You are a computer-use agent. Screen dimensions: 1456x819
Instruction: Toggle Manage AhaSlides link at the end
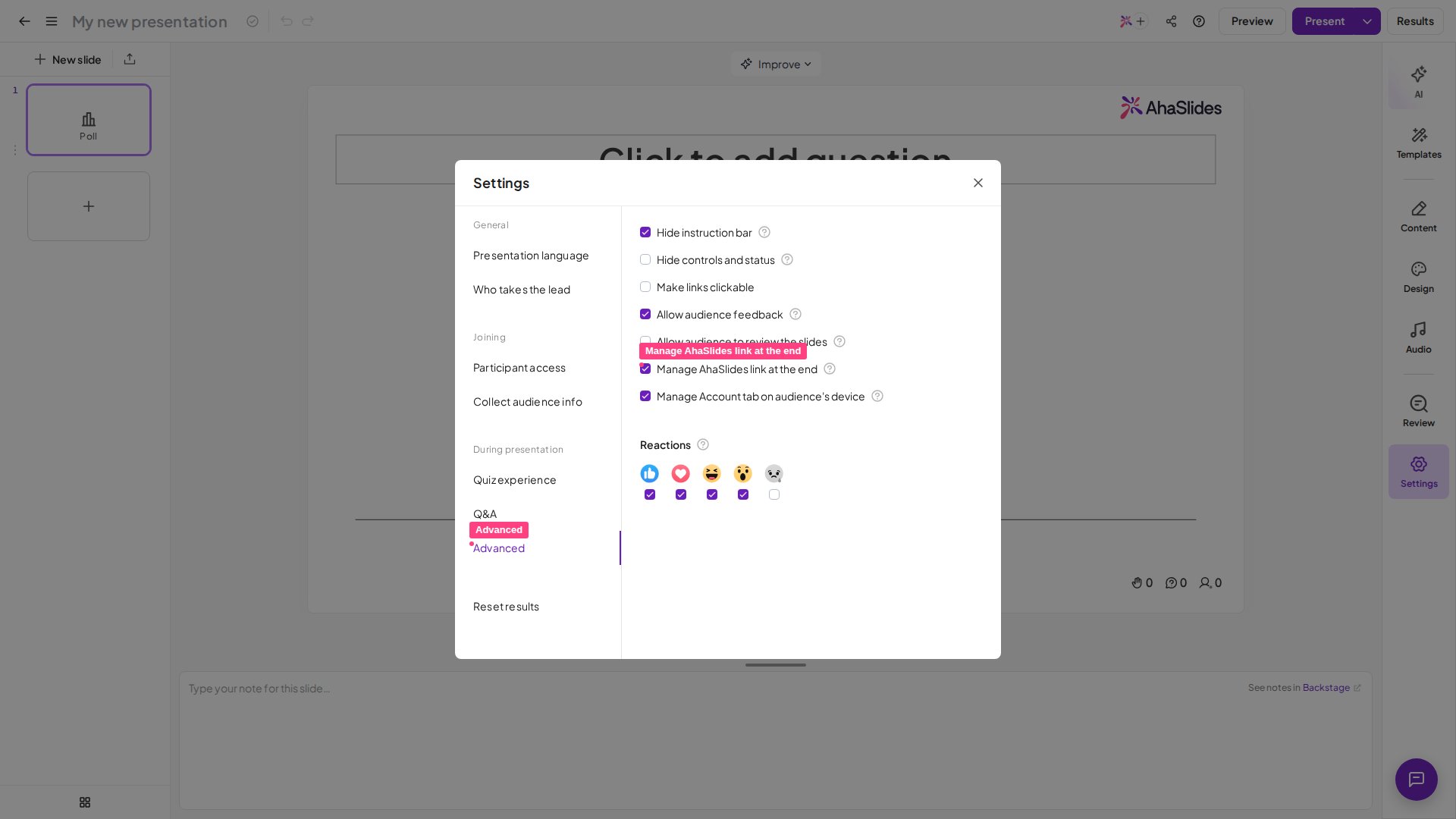[645, 369]
